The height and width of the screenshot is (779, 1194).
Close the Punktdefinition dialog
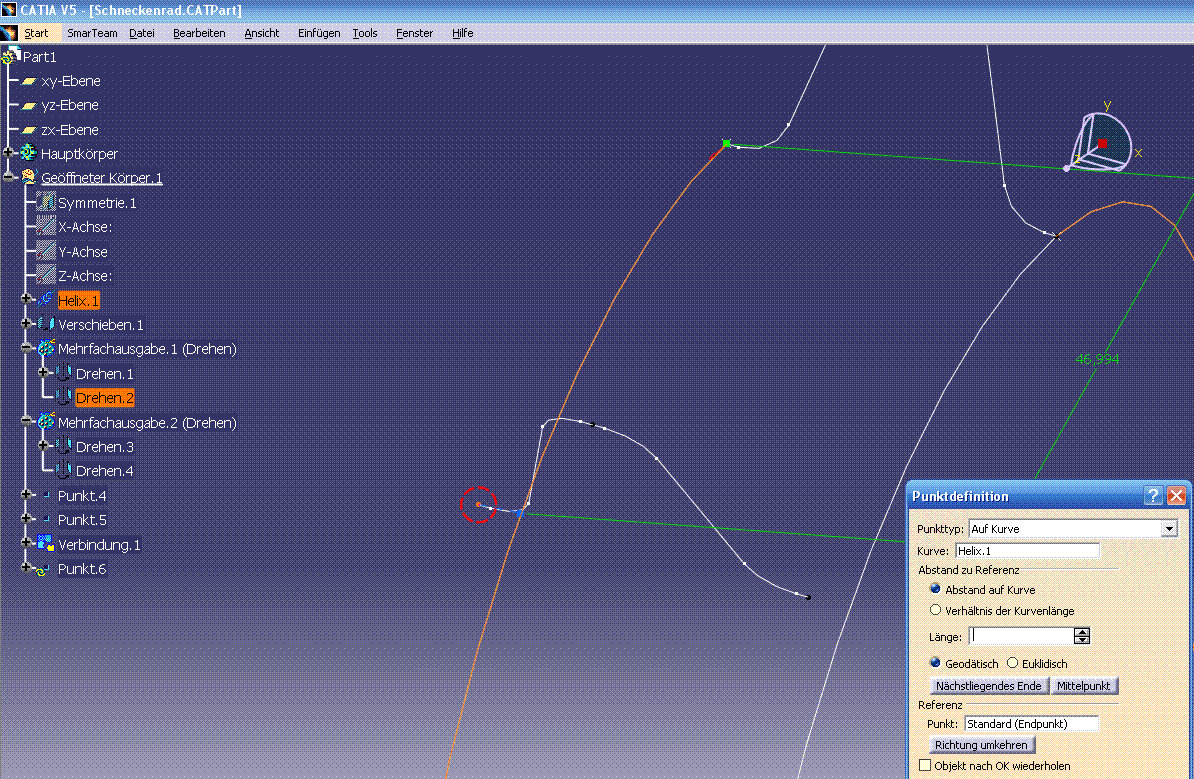click(x=1176, y=496)
